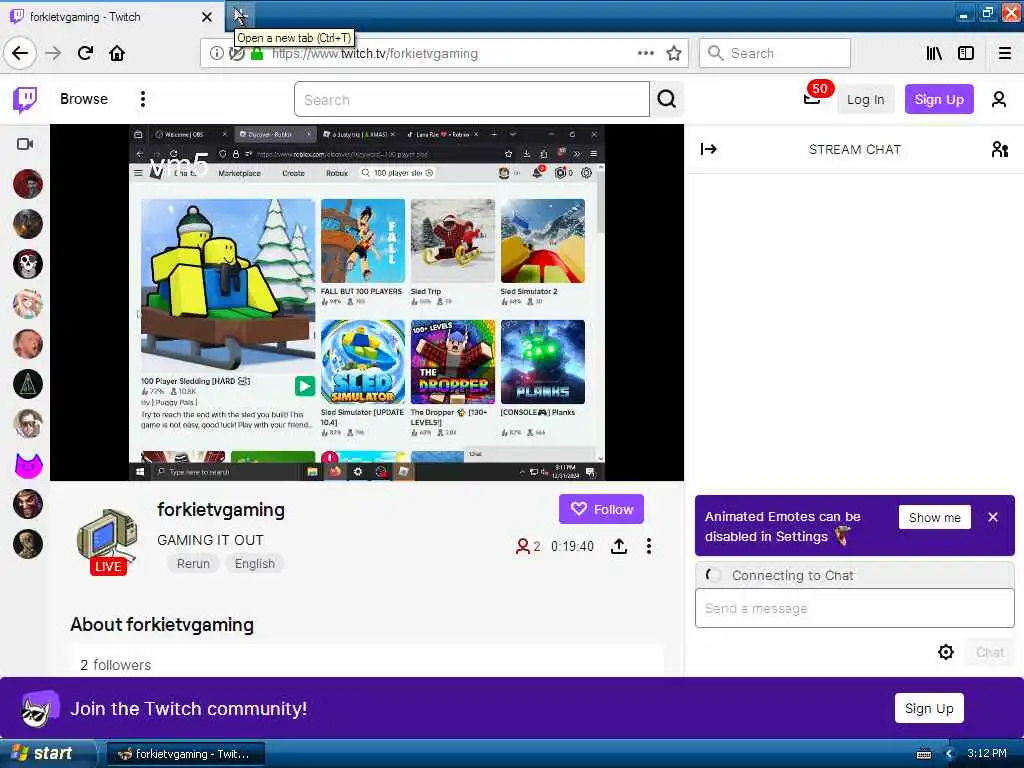Open the first recommended channel avatar, below the camera icon

(28, 184)
